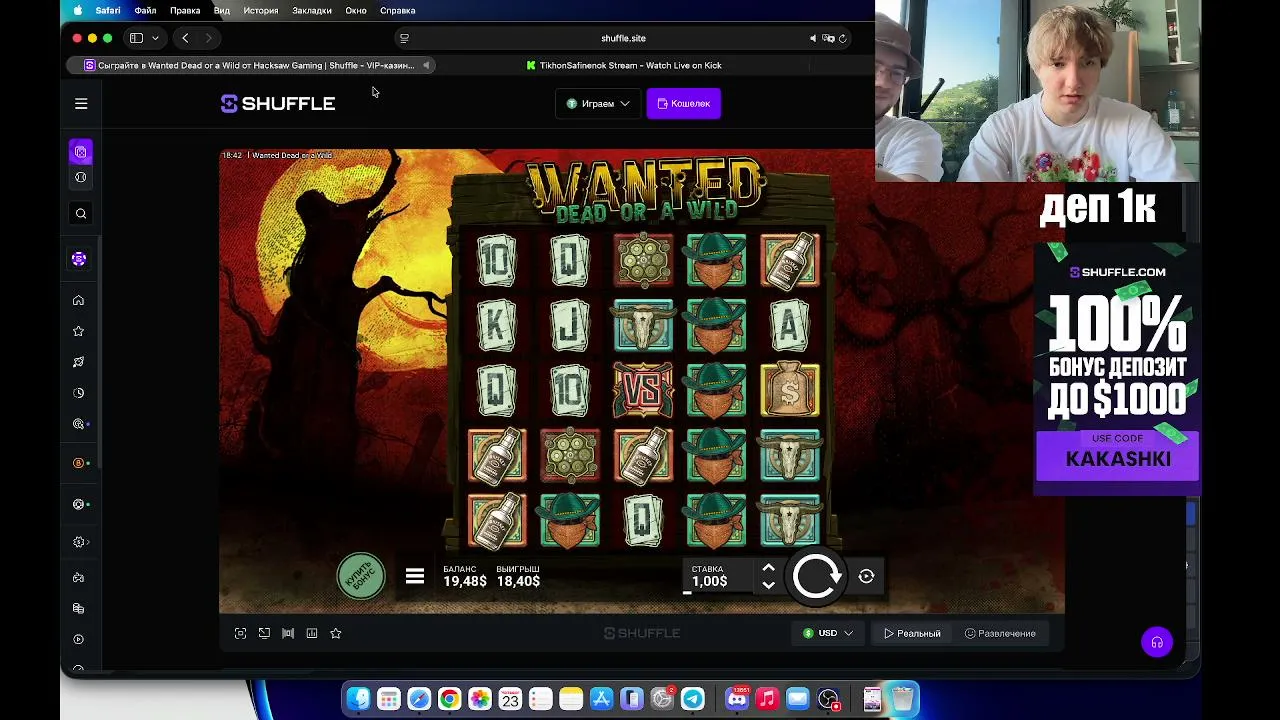Viewport: 1280px width, 720px height.
Task: Go back in Safari
Action: pos(185,38)
